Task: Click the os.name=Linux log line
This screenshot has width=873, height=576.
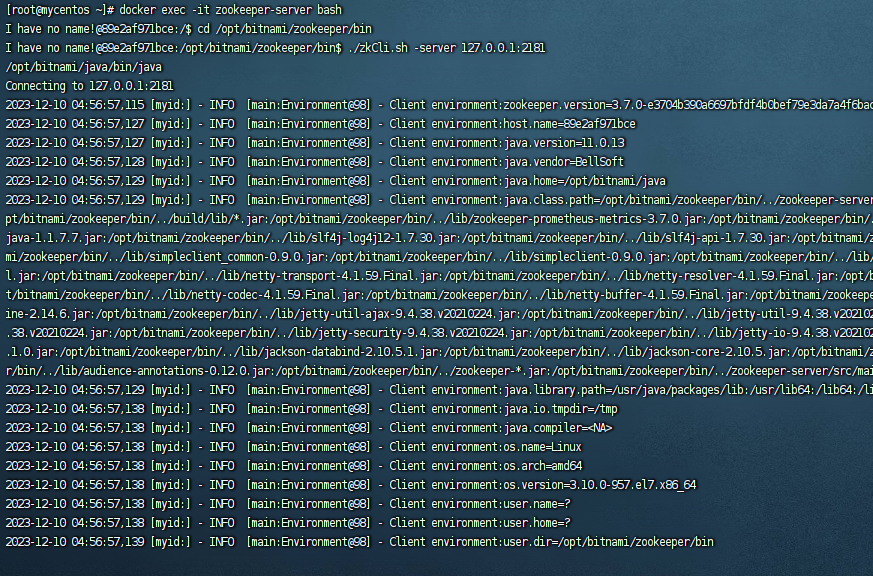Action: 293,446
